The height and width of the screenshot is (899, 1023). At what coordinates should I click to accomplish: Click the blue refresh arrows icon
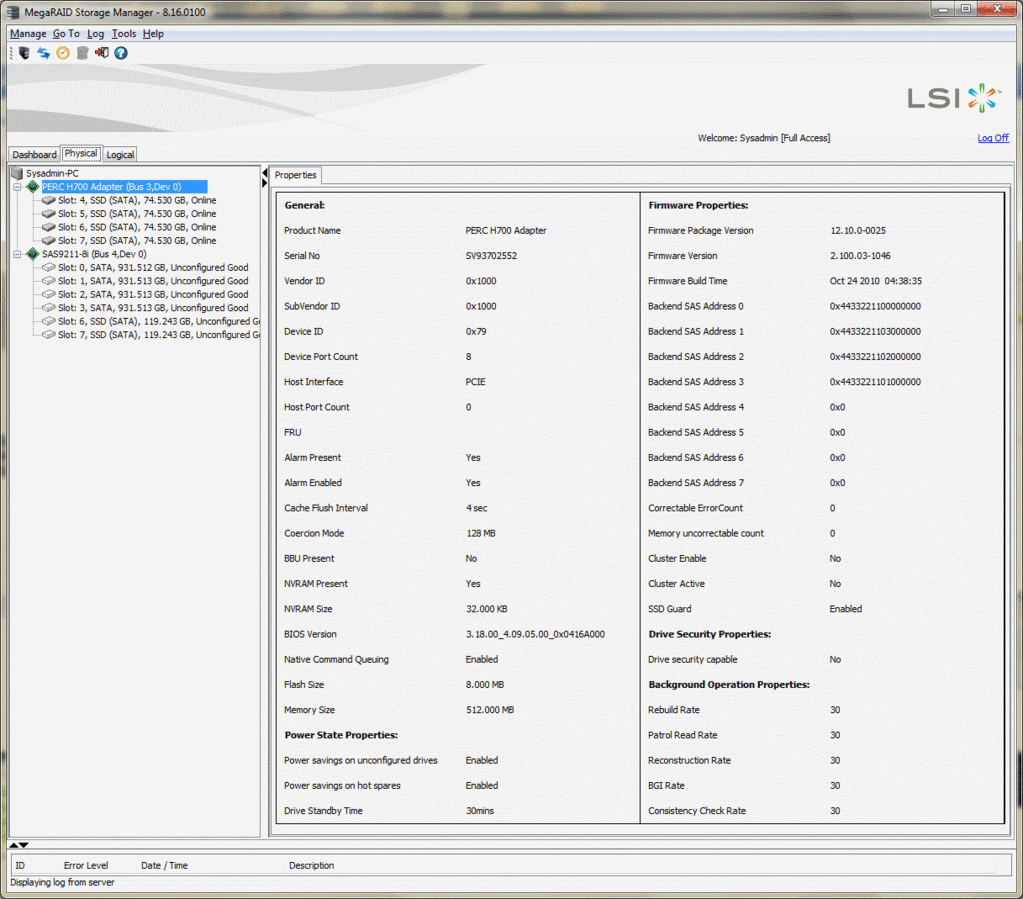[43, 53]
